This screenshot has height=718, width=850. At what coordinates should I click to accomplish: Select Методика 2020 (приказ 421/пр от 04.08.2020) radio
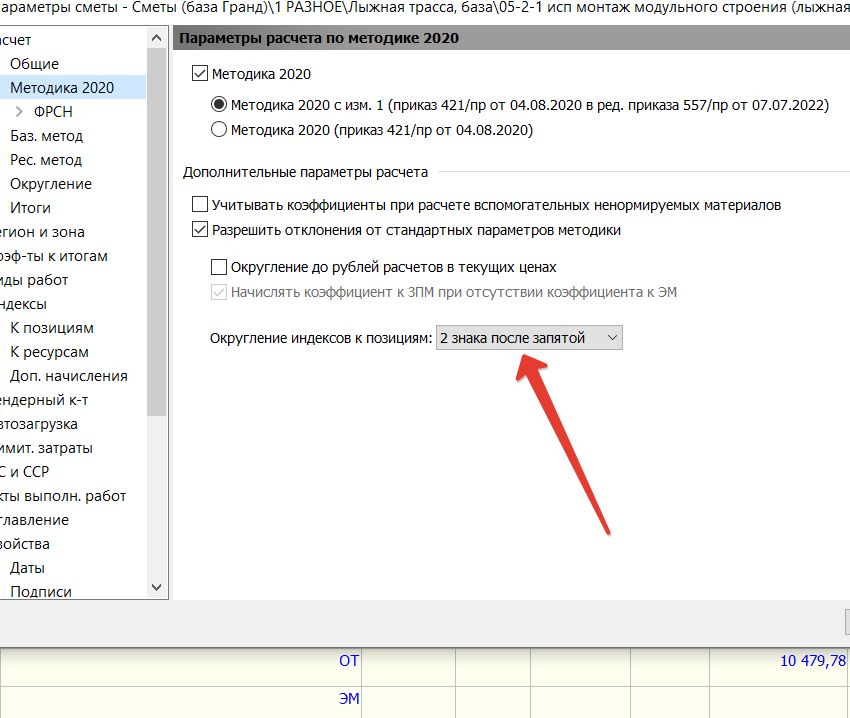coord(218,130)
